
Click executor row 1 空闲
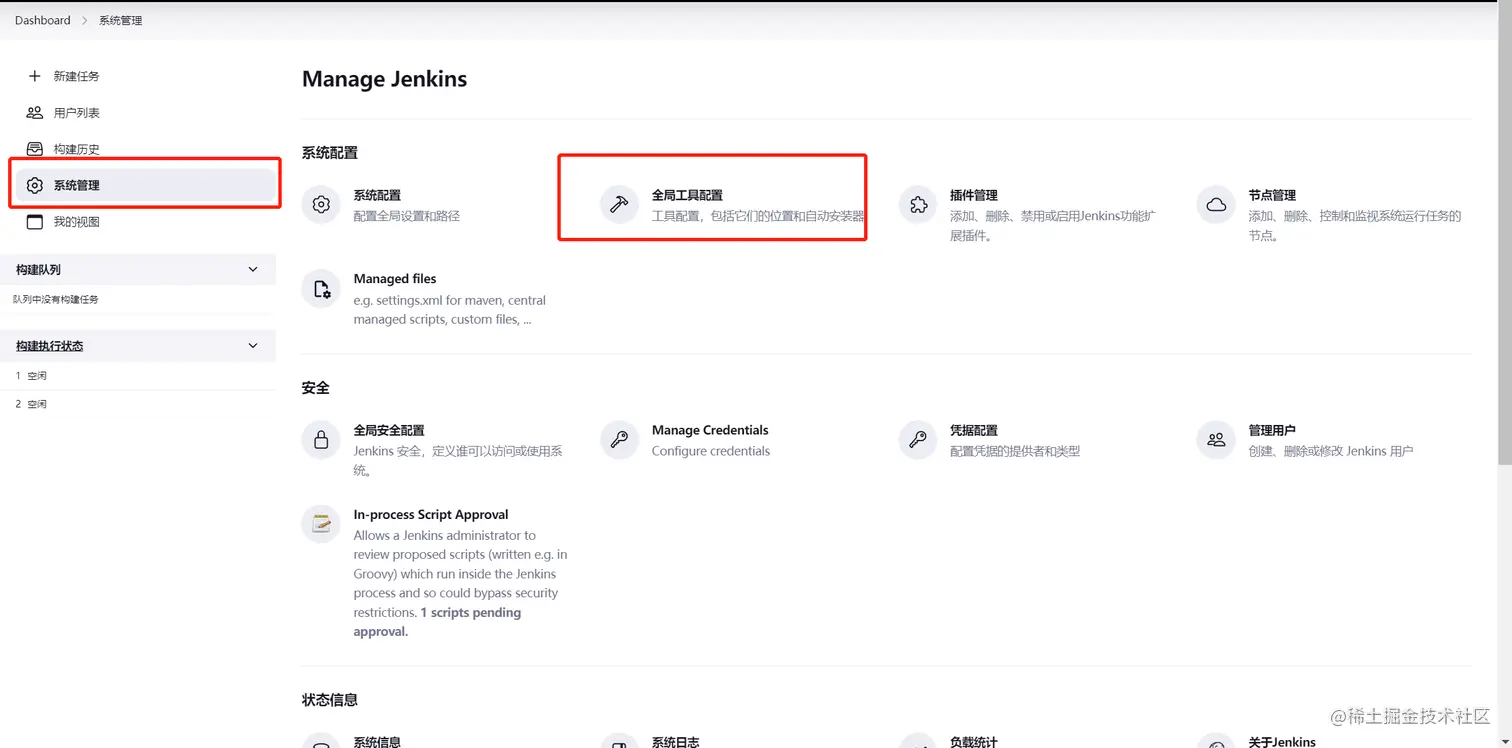point(31,376)
